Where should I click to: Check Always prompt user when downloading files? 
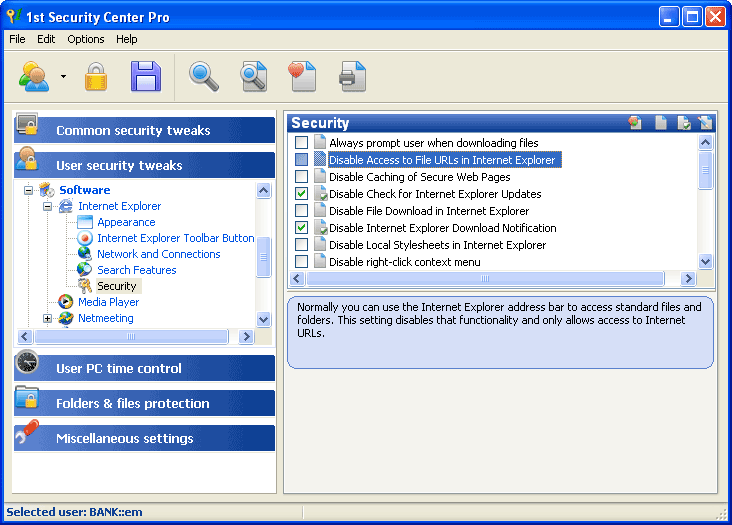point(302,142)
